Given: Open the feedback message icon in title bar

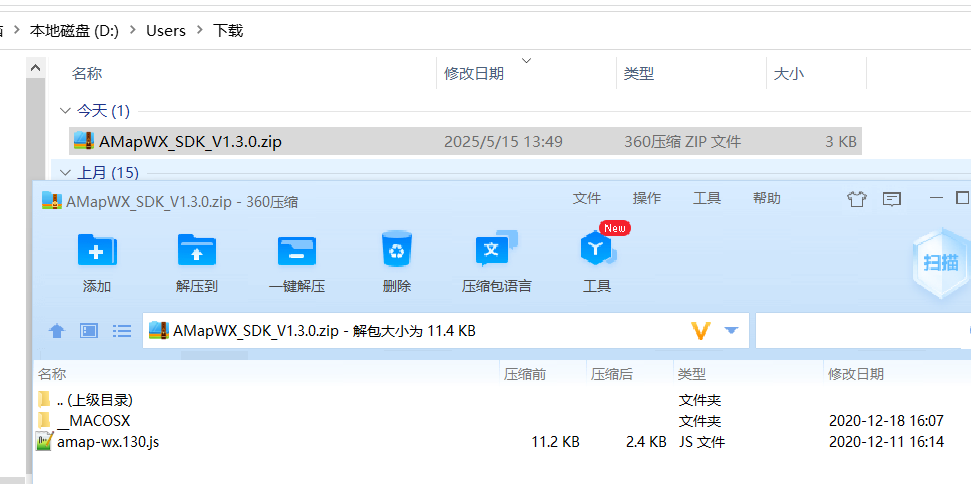Looking at the screenshot, I should [891, 199].
